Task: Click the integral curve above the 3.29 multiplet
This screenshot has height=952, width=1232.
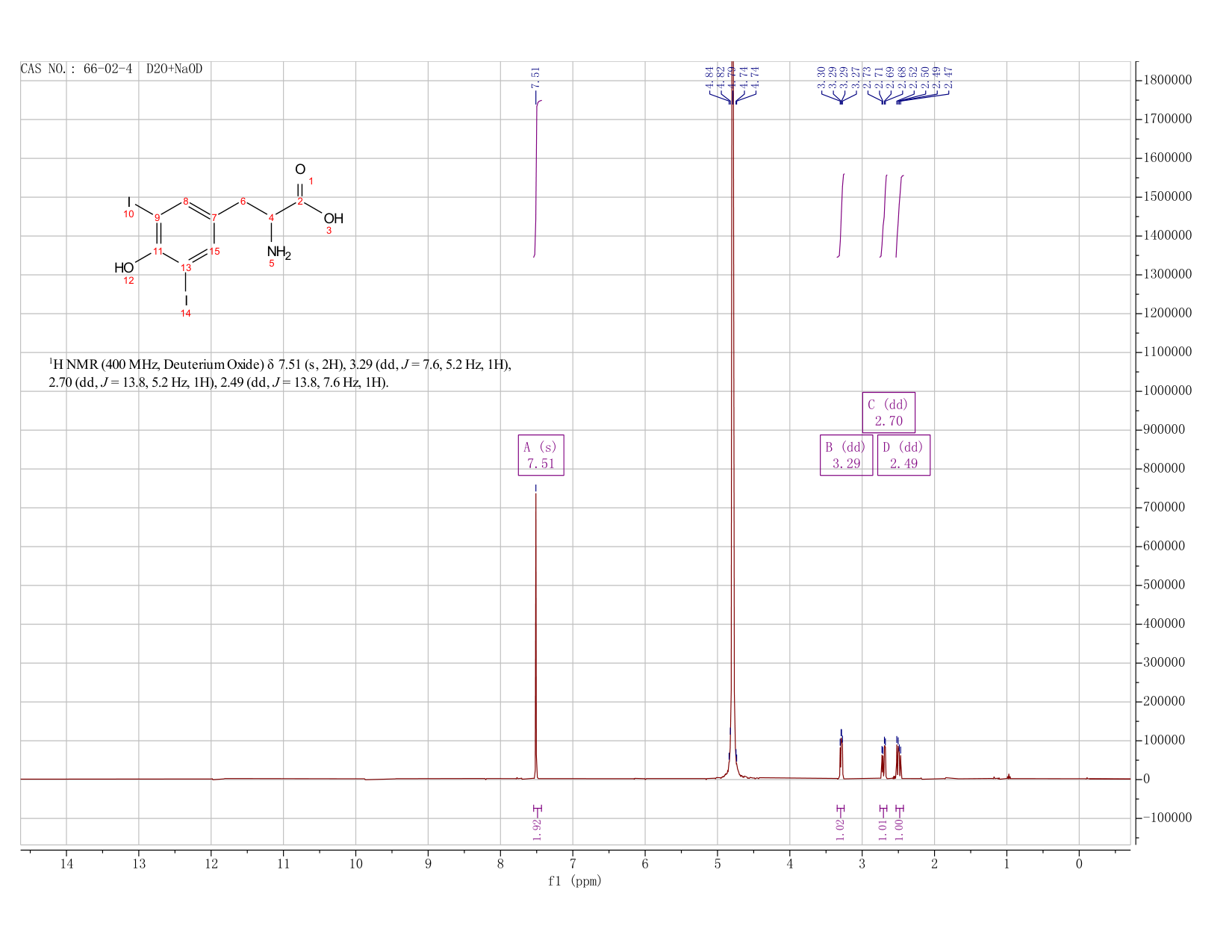Action: [841, 215]
